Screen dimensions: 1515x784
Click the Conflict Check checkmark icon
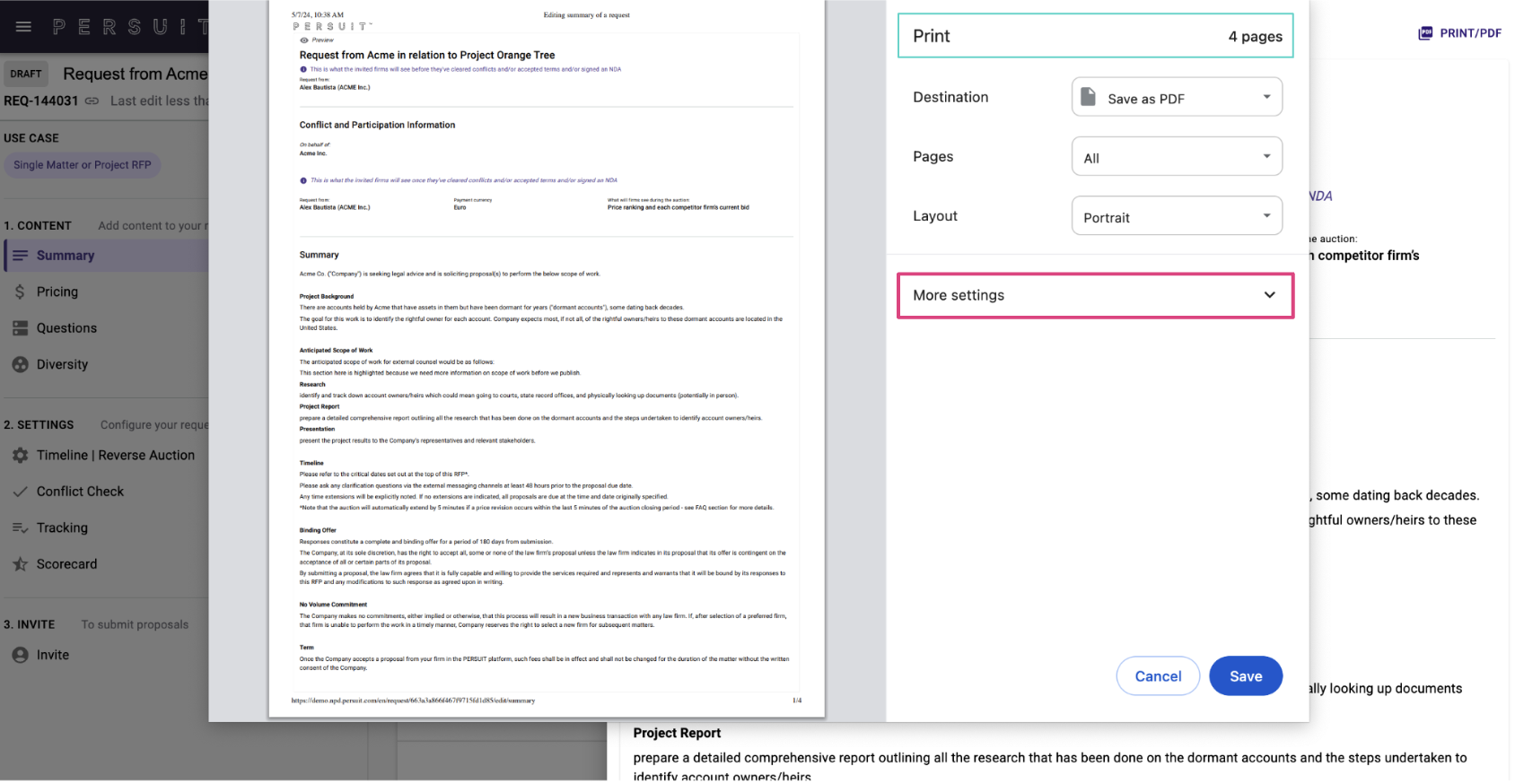click(x=21, y=492)
